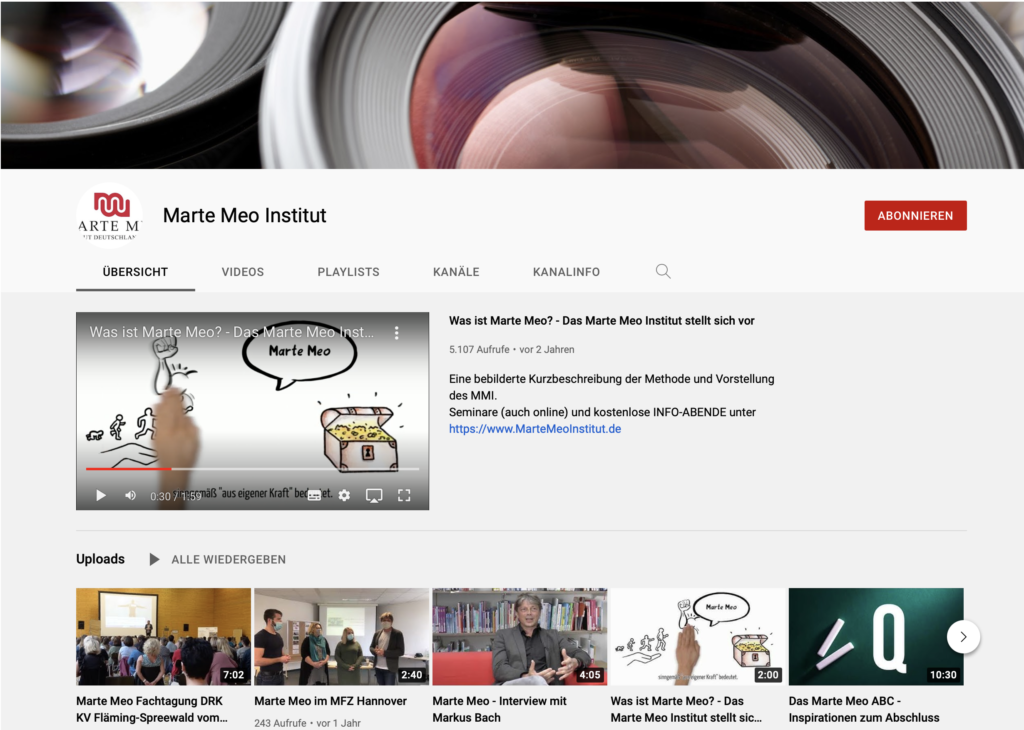Image resolution: width=1024 pixels, height=730 pixels.
Task: Click title 'Das Marte Meo ABC - Inspirationen zum Abschluss'
Action: (864, 709)
